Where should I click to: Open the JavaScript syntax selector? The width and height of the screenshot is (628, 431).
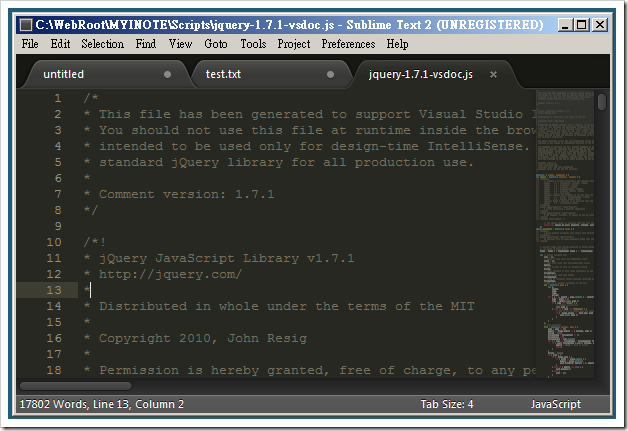point(556,404)
